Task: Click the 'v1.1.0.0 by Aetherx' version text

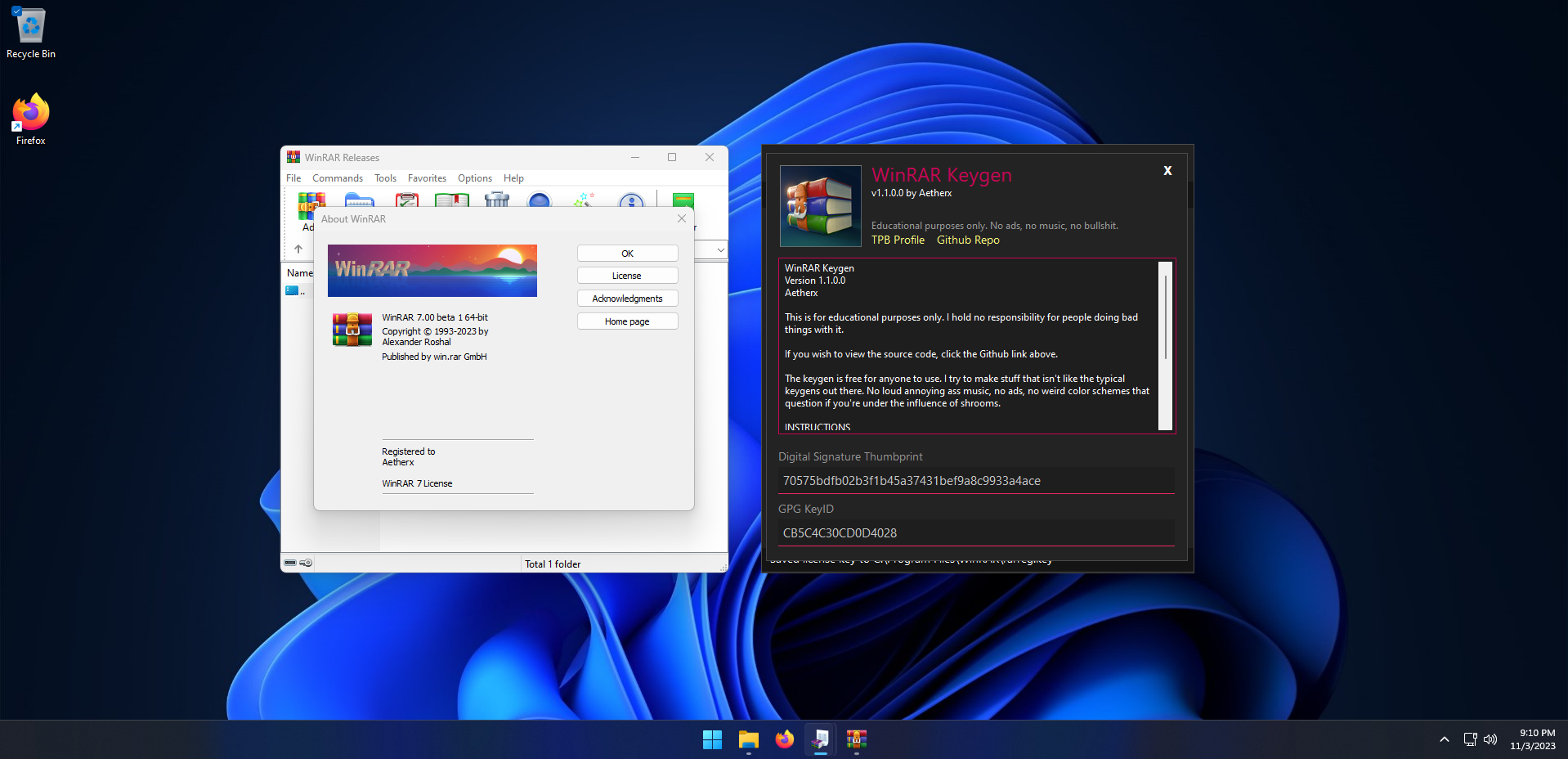Action: [x=912, y=193]
